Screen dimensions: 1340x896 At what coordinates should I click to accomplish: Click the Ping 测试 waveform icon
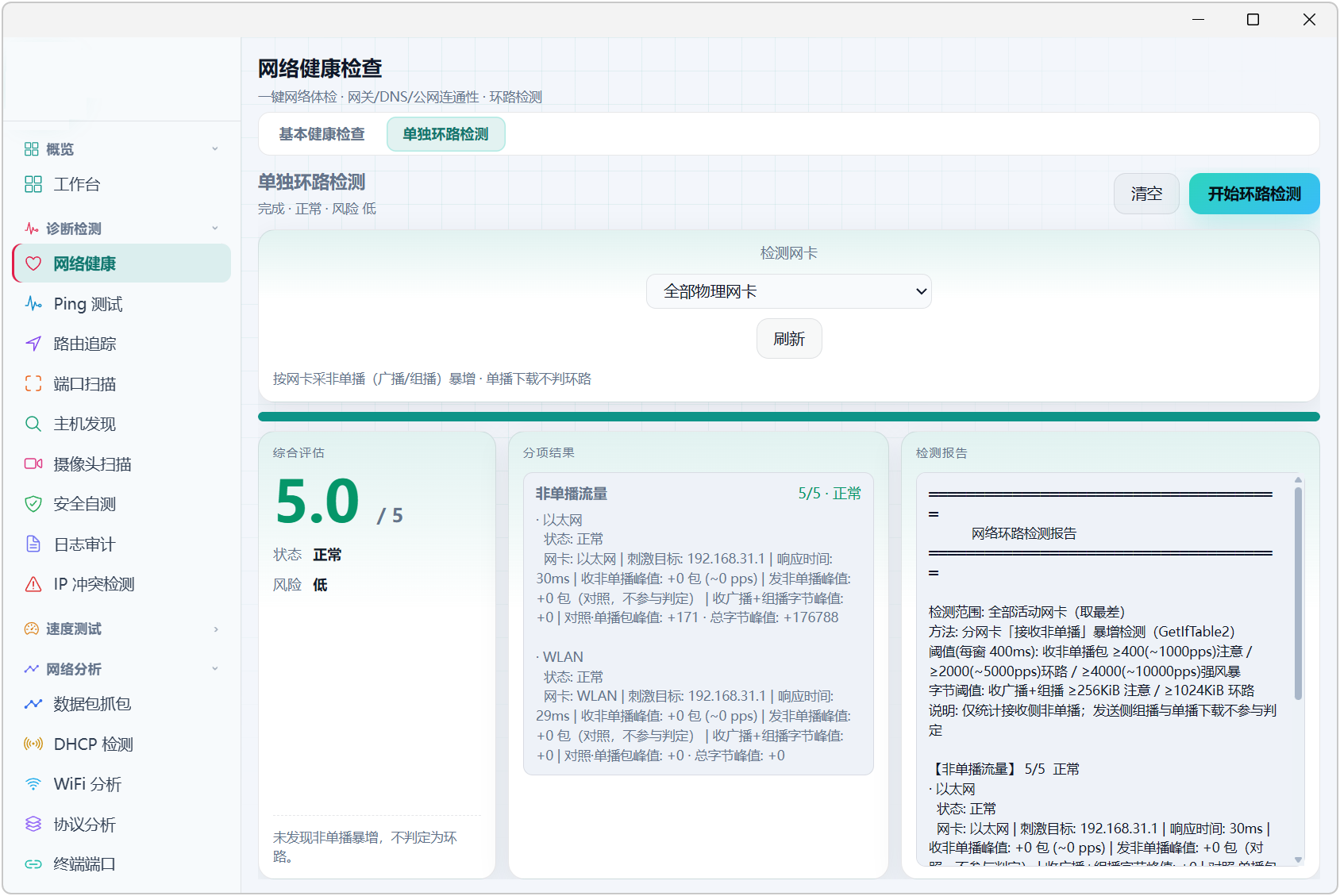click(33, 304)
